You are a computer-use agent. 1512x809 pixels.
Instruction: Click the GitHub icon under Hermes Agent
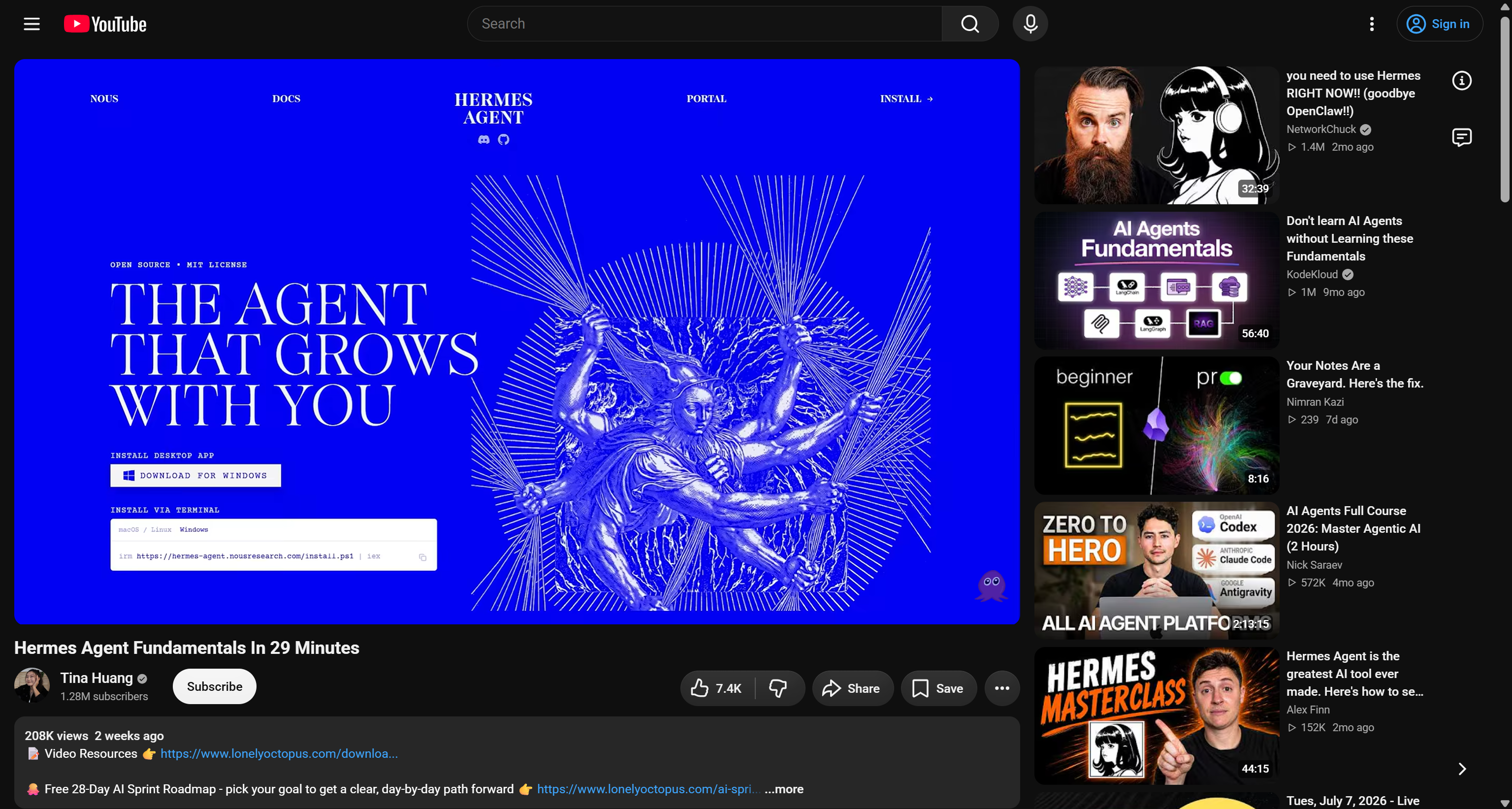tap(504, 140)
